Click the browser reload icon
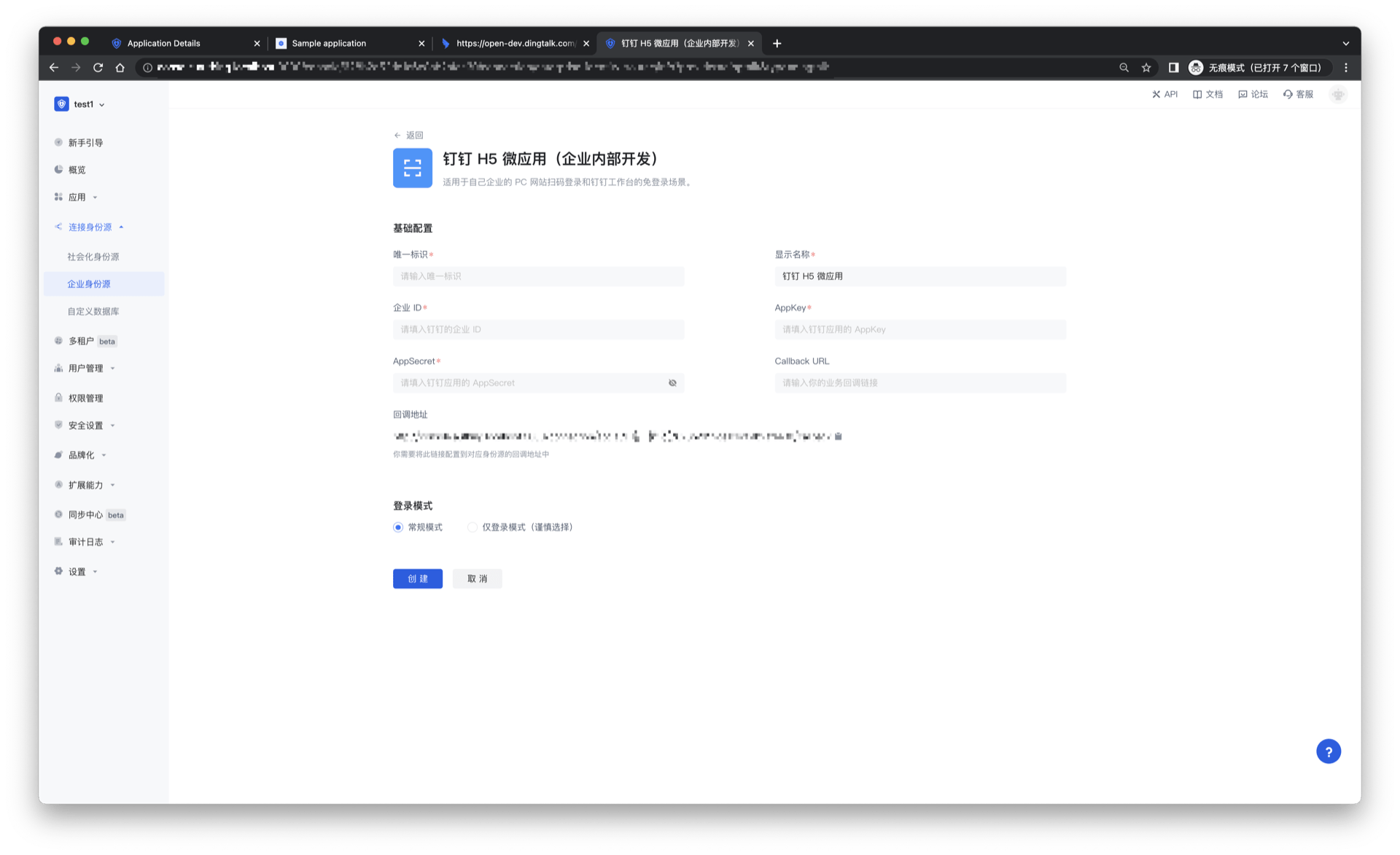1400x855 pixels. (x=98, y=68)
